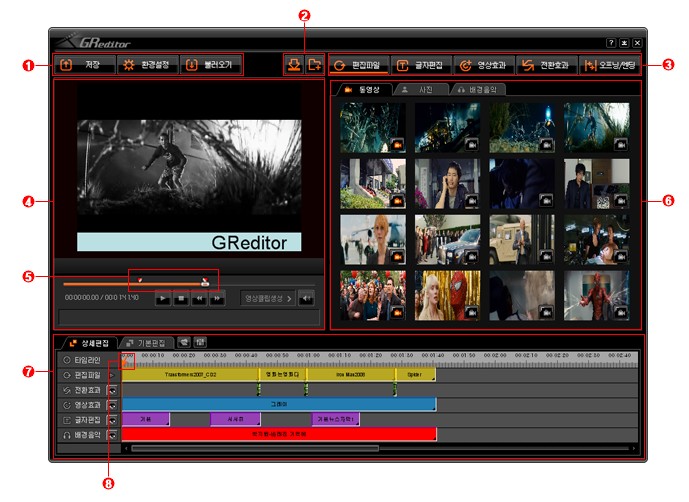The width and height of the screenshot is (689, 502).
Task: Click the add-folder icon
Action: point(314,65)
